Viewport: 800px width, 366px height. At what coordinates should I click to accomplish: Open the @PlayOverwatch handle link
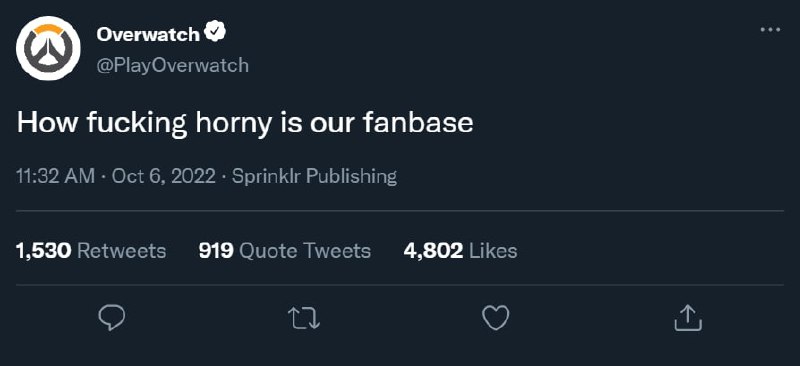coord(172,65)
